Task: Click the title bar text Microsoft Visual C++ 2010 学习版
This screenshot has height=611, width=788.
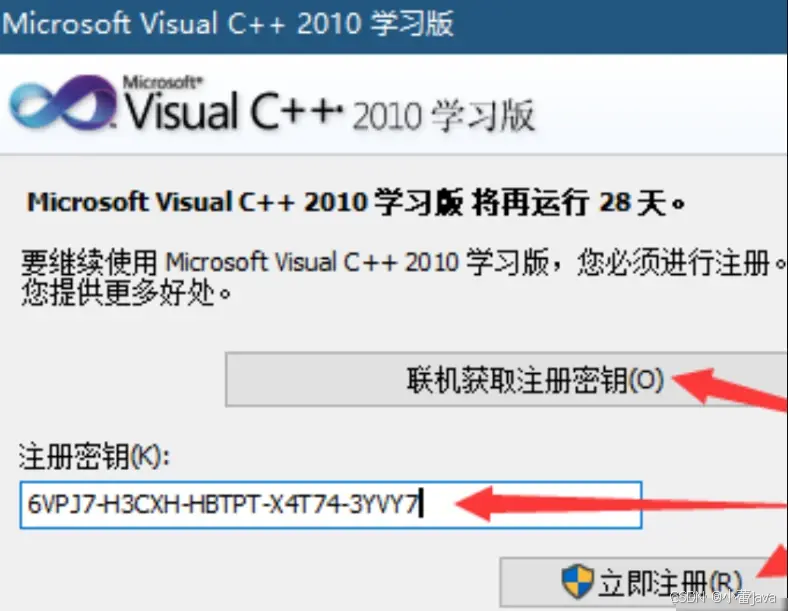Action: pos(227,24)
